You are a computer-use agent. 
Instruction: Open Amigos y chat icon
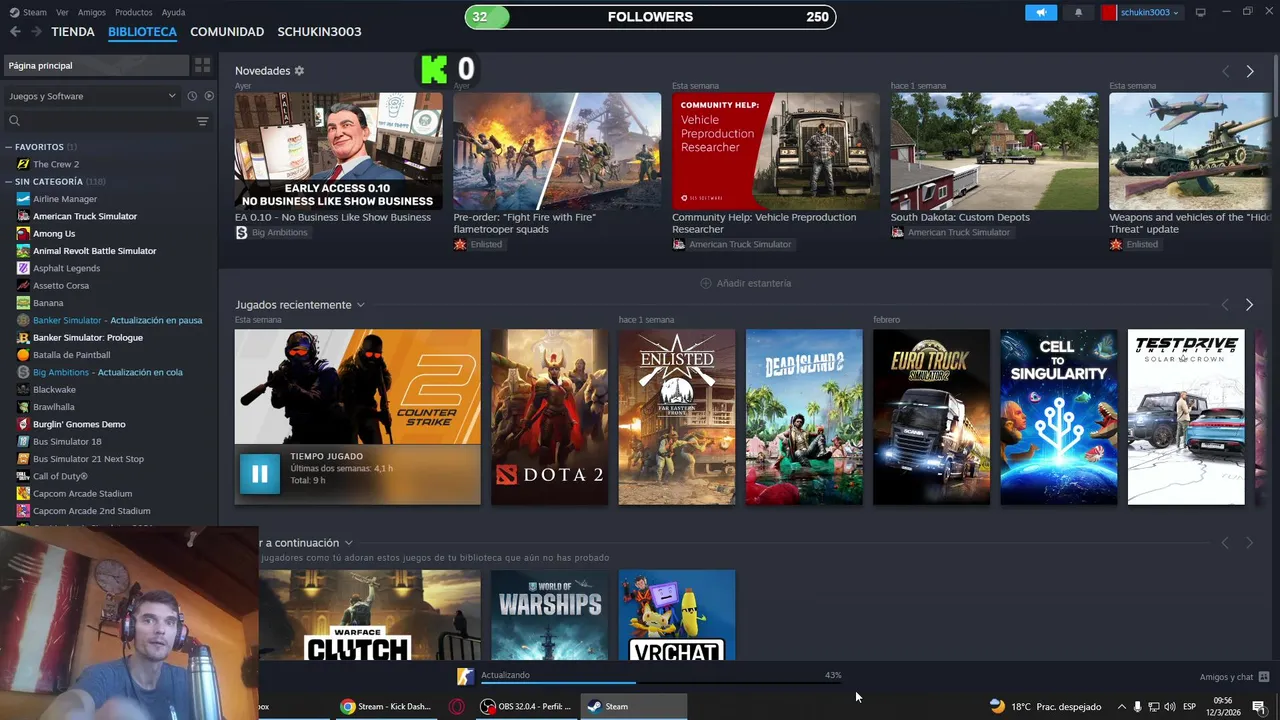tap(1264, 677)
